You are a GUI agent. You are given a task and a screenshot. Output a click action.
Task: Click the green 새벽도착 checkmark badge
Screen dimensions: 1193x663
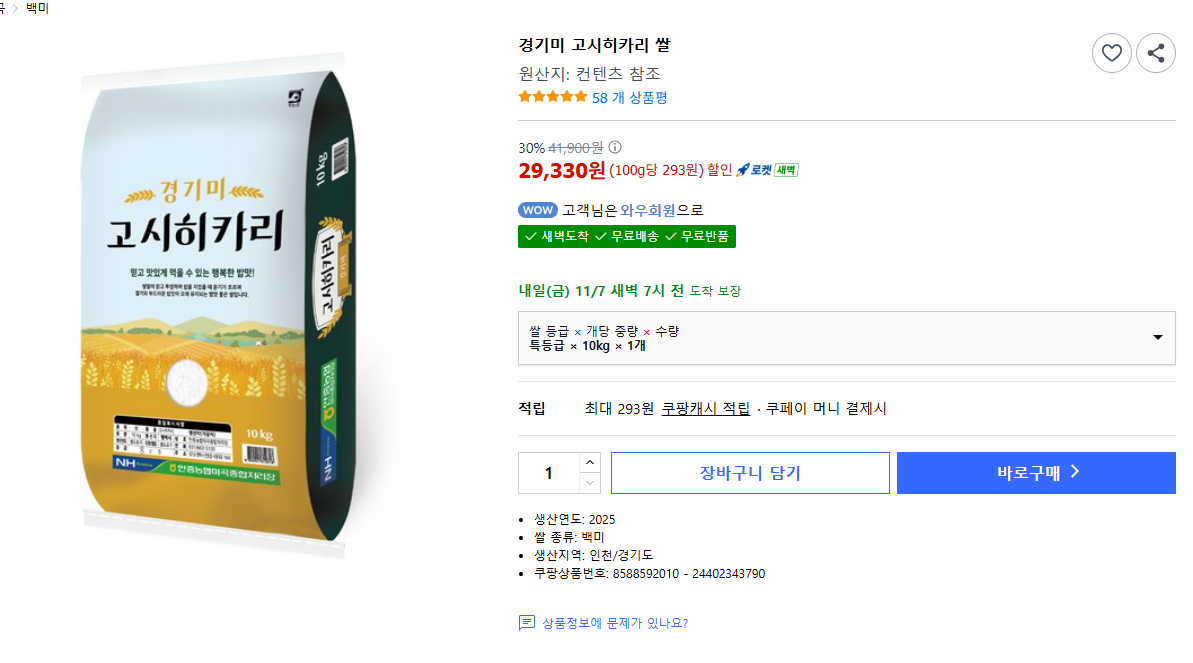555,236
